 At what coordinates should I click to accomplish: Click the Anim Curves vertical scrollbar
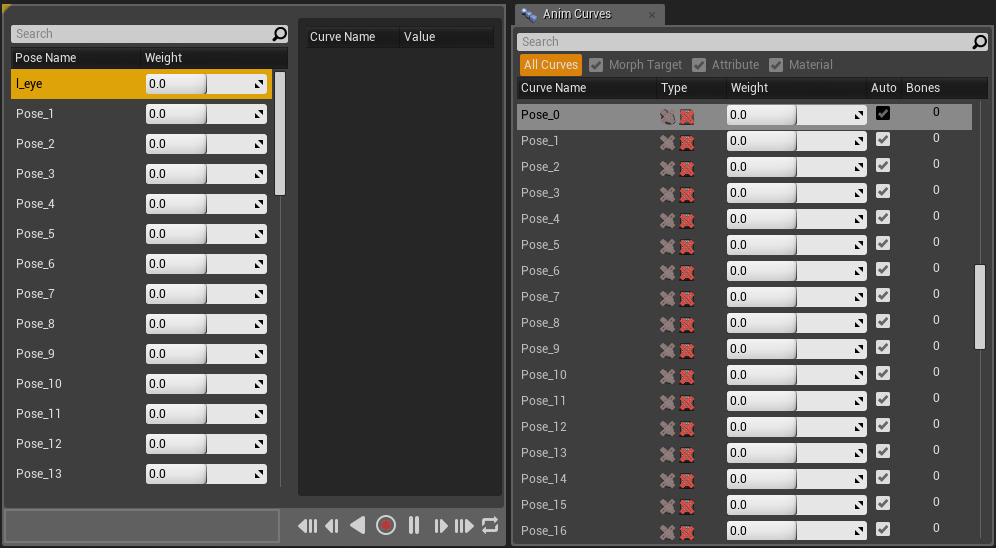coord(980,307)
